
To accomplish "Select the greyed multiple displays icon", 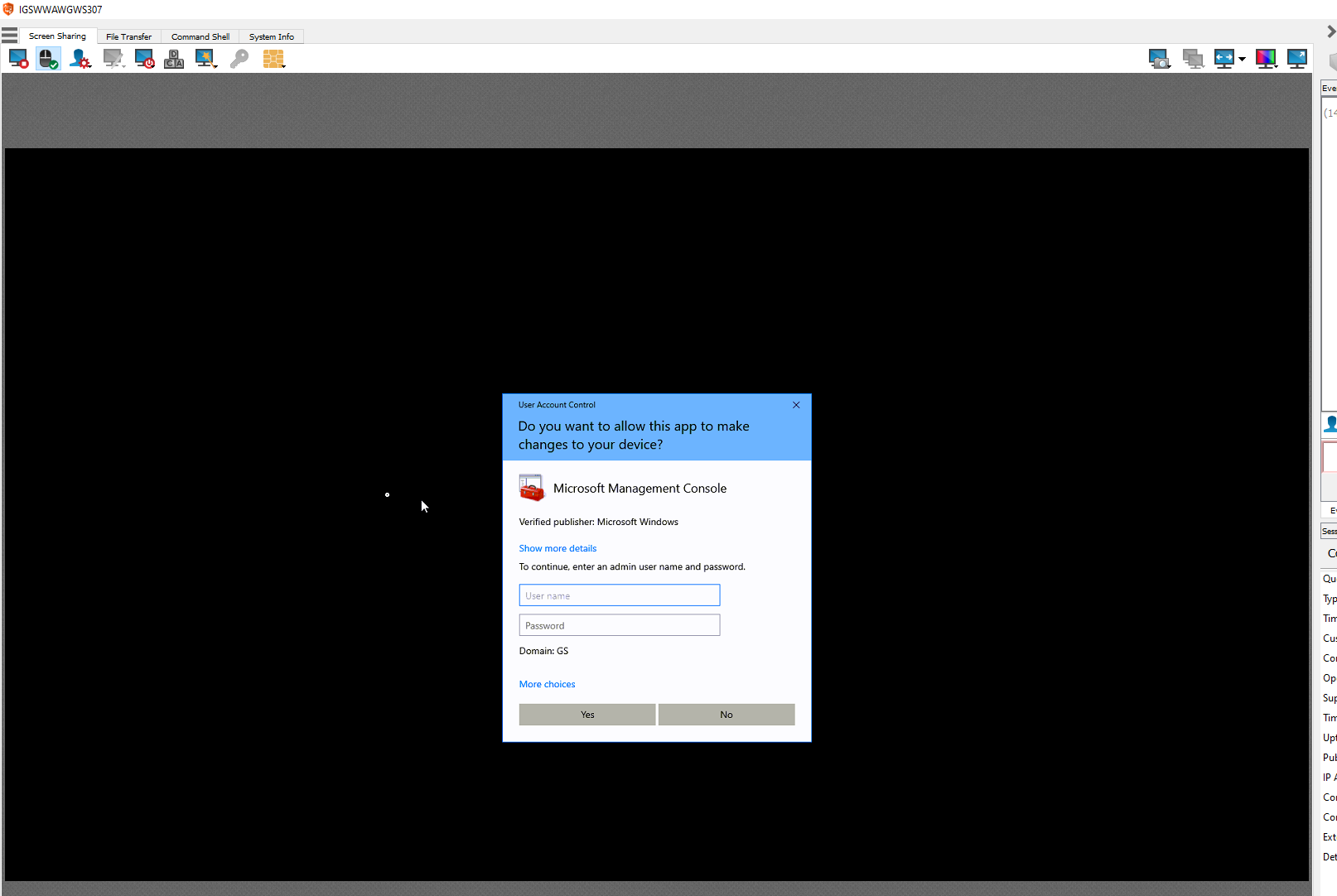I will pyautogui.click(x=1193, y=59).
